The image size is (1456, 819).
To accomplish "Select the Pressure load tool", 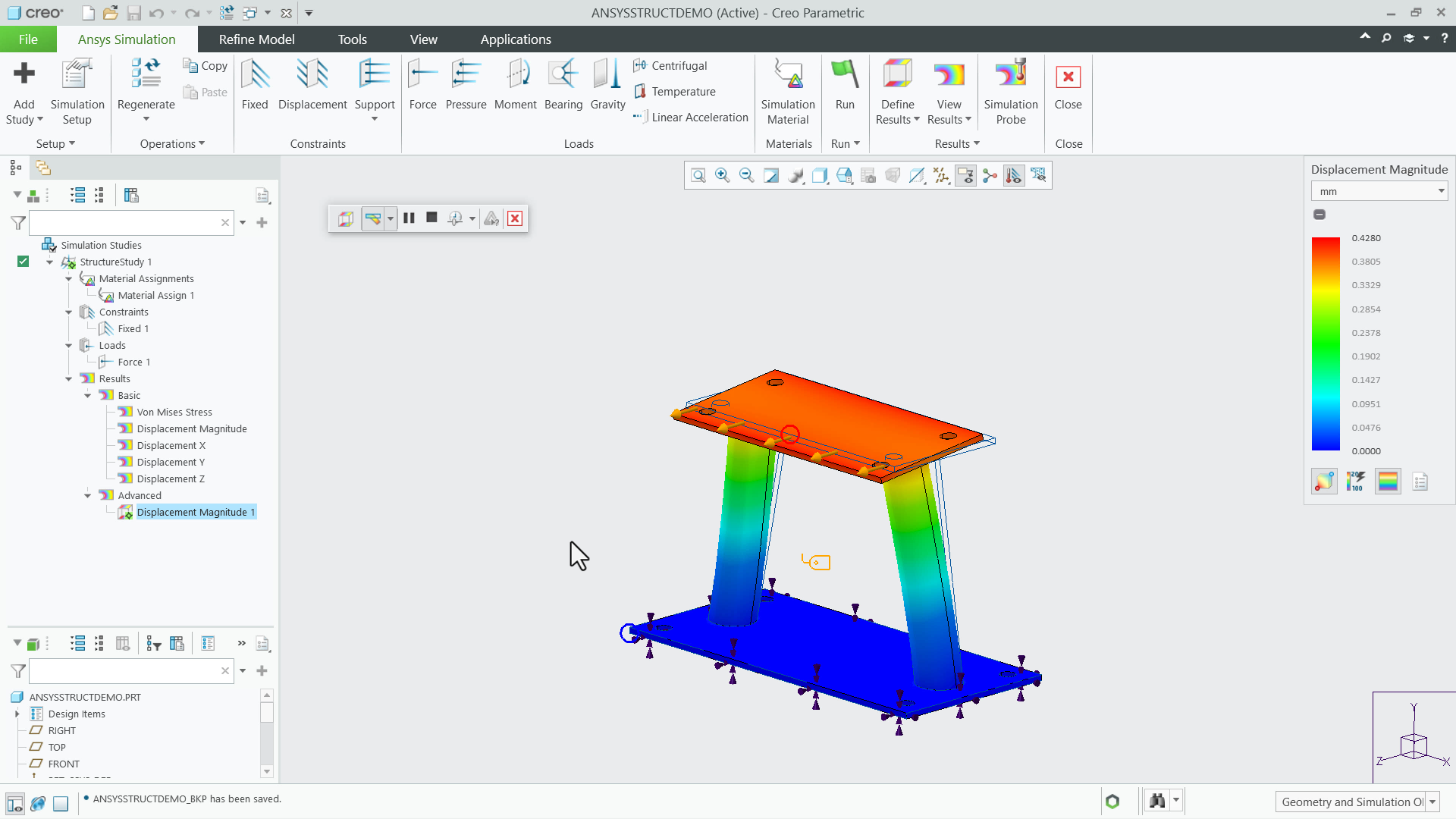I will (466, 86).
